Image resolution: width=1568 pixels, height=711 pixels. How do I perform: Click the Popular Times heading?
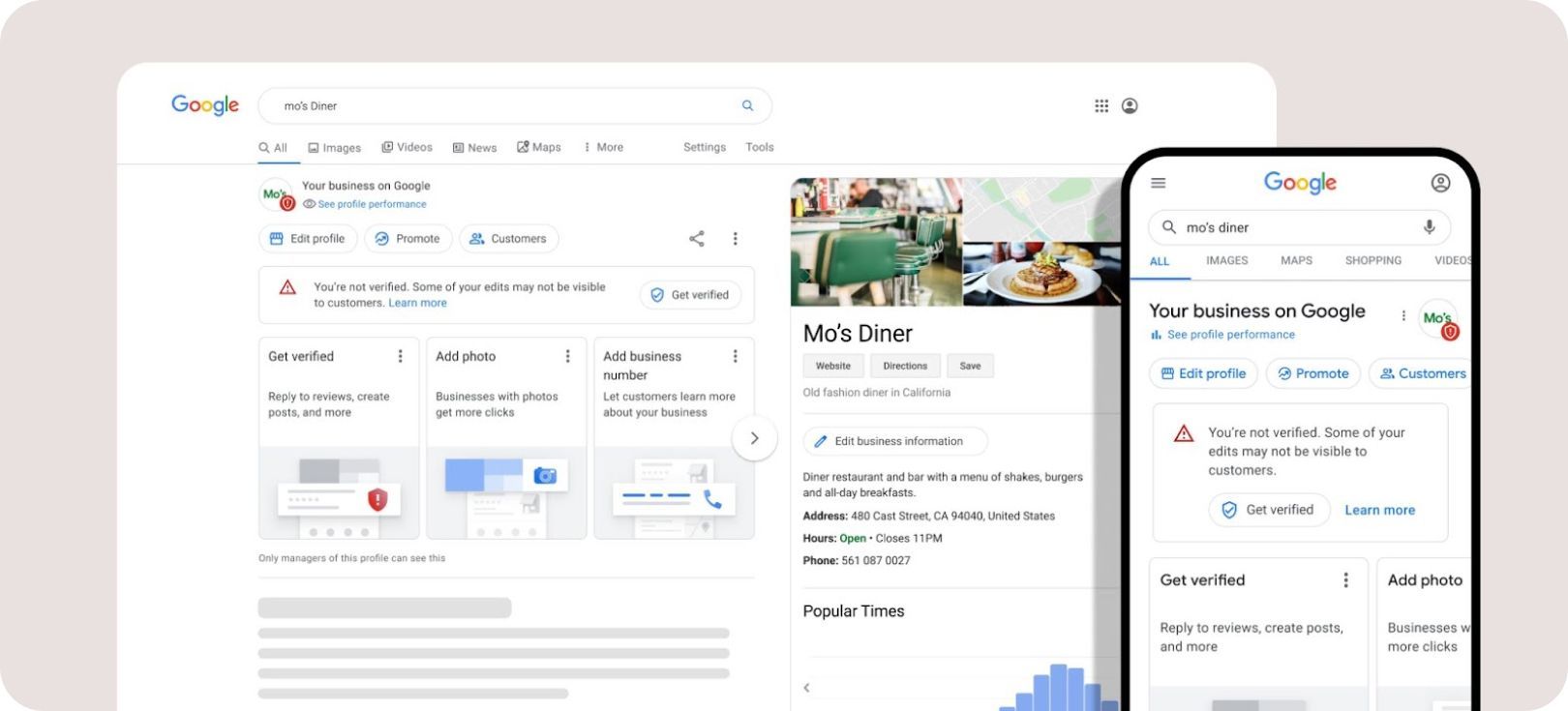point(854,611)
